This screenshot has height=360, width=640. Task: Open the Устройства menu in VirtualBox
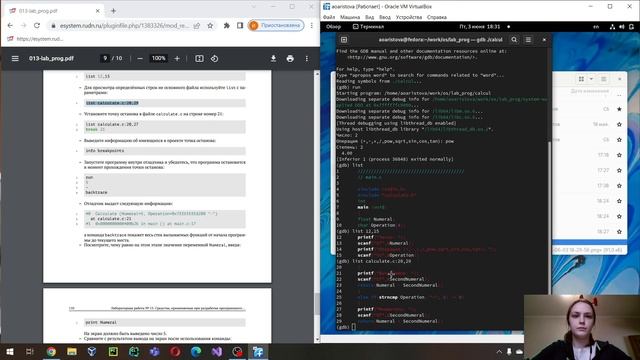[409, 17]
